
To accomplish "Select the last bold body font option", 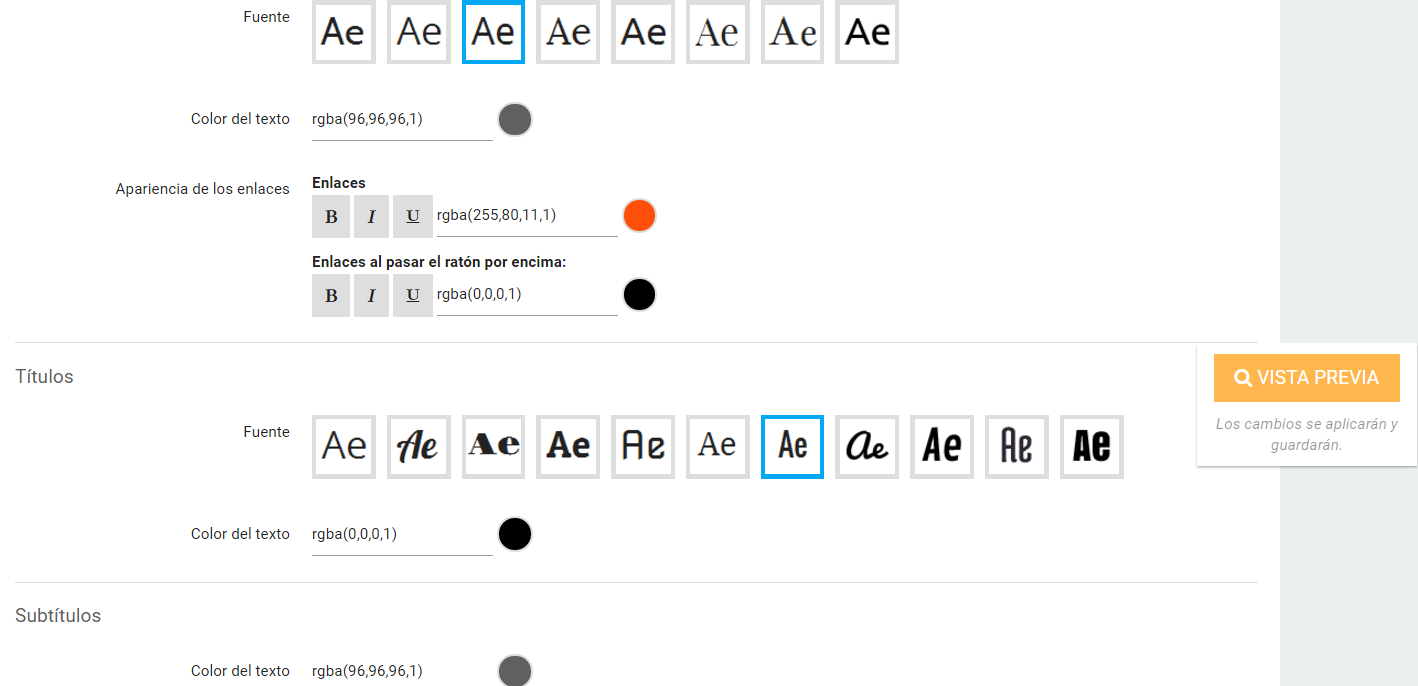I will point(867,32).
